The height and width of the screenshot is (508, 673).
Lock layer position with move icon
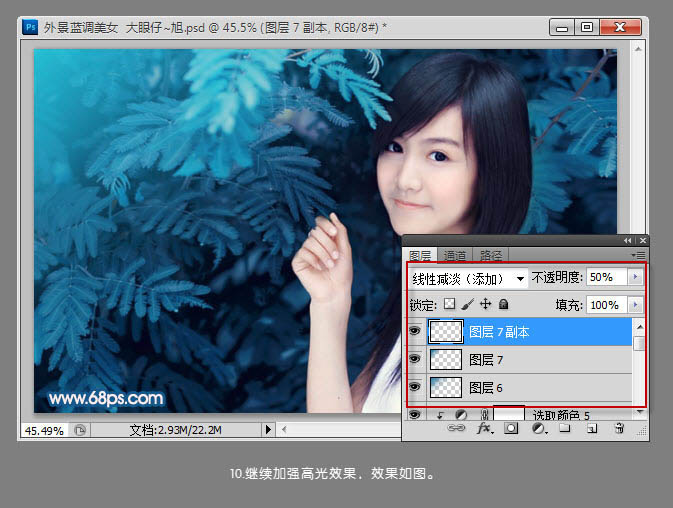[485, 304]
